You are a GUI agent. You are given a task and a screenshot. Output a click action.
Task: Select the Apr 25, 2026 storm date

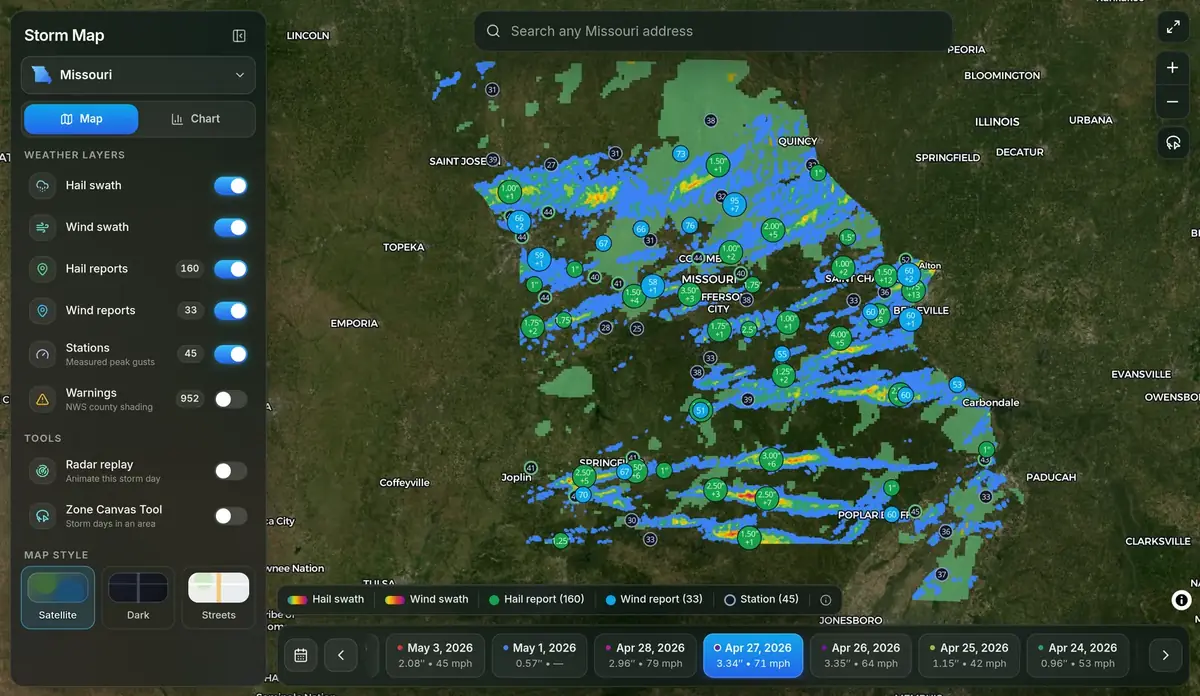(970, 656)
